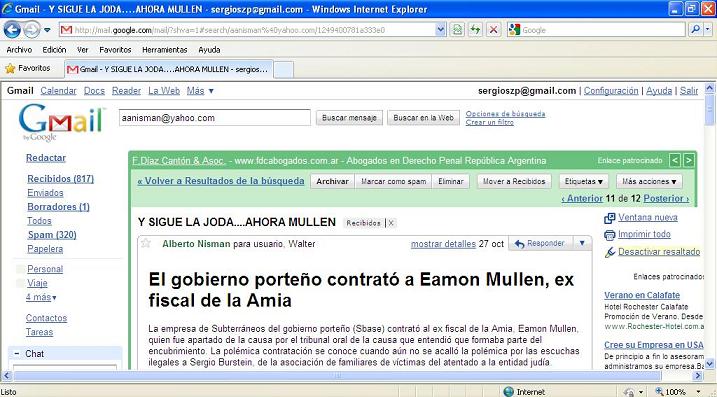The height and width of the screenshot is (397, 717).
Task: Click the Imprimir todo printer icon
Action: pyautogui.click(x=610, y=235)
